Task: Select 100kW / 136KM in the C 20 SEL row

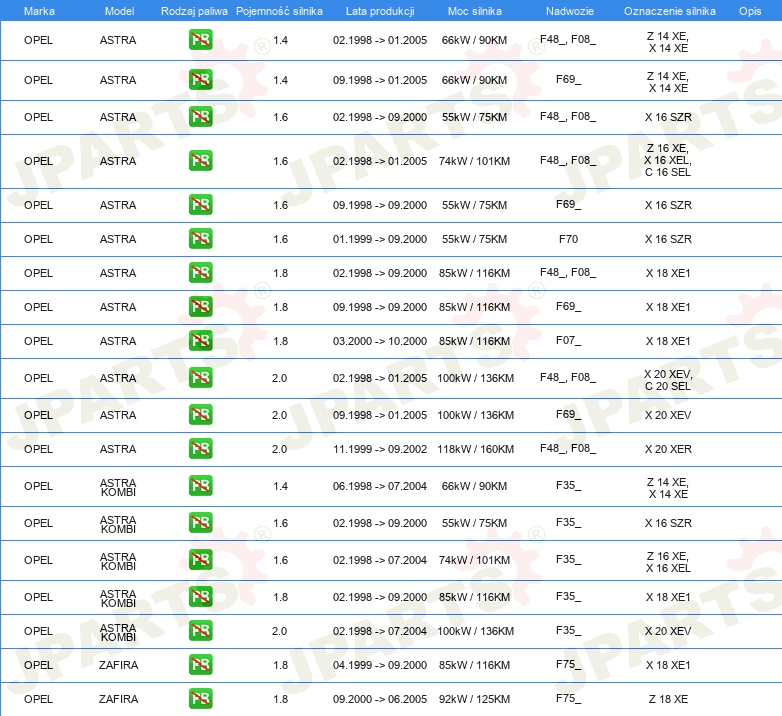Action: [x=475, y=377]
